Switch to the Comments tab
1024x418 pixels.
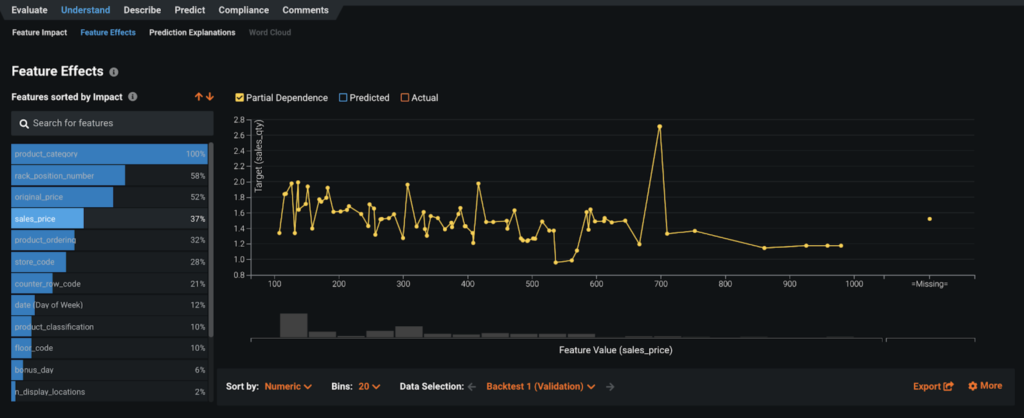(306, 10)
